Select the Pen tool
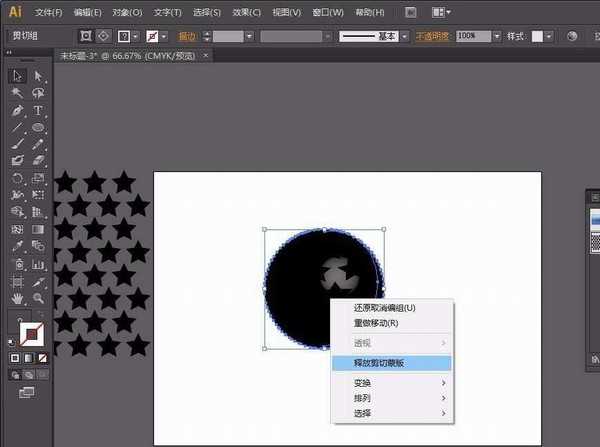600x447 pixels. pyautogui.click(x=17, y=111)
